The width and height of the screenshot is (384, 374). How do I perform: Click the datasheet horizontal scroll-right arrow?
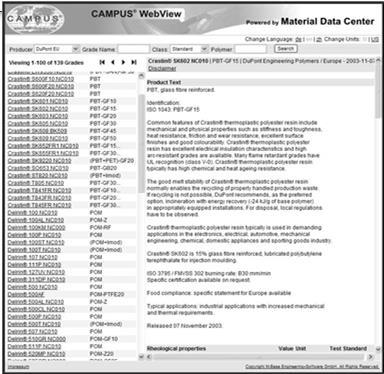pos(370,357)
